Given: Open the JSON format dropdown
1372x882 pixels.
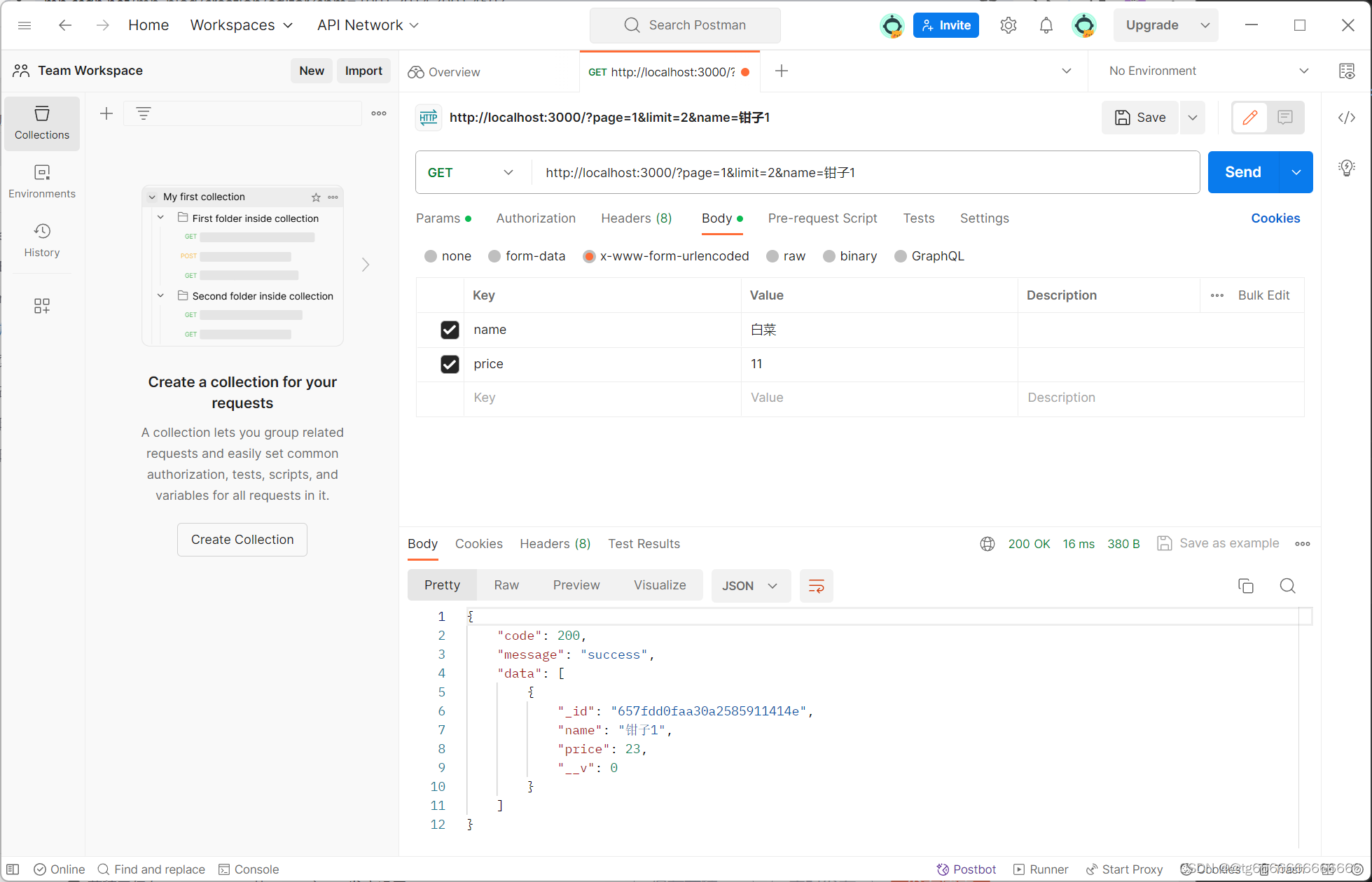Looking at the screenshot, I should pyautogui.click(x=750, y=586).
